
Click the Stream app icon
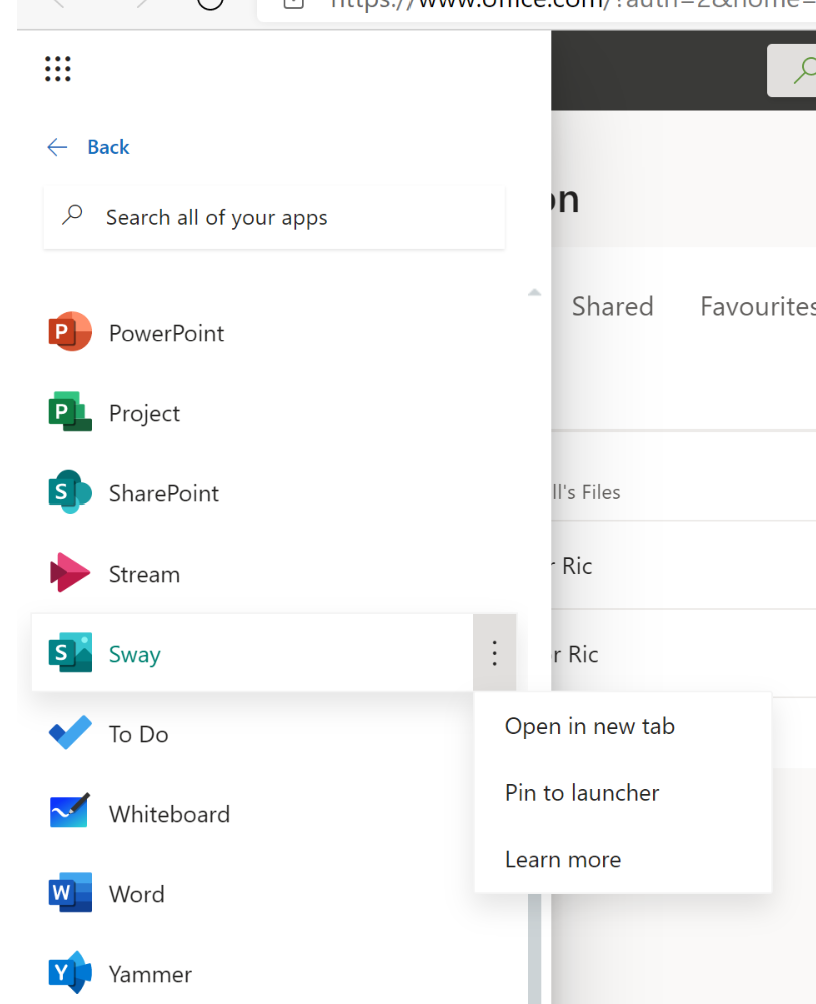click(70, 574)
